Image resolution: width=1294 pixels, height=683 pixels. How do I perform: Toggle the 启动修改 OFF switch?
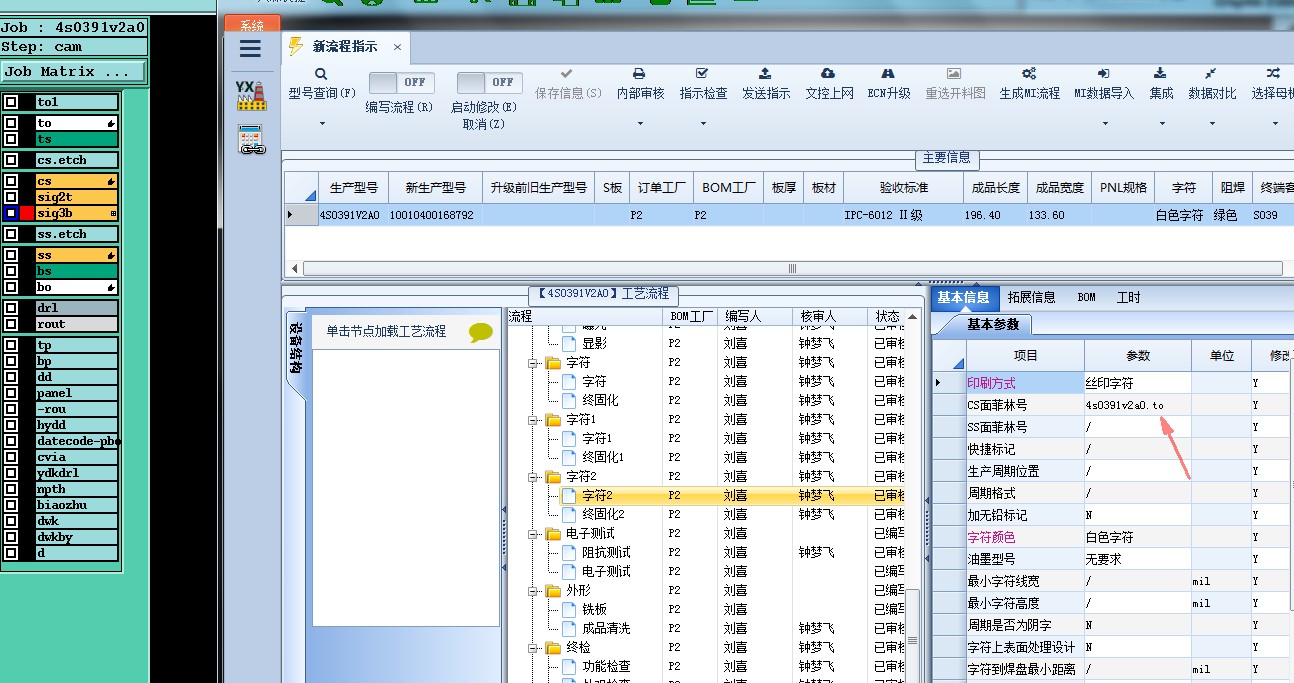pyautogui.click(x=489, y=82)
